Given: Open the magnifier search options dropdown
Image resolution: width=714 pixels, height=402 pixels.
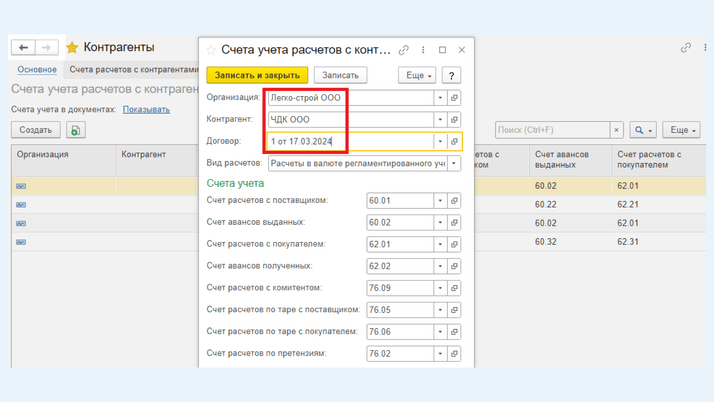Looking at the screenshot, I should pos(643,130).
